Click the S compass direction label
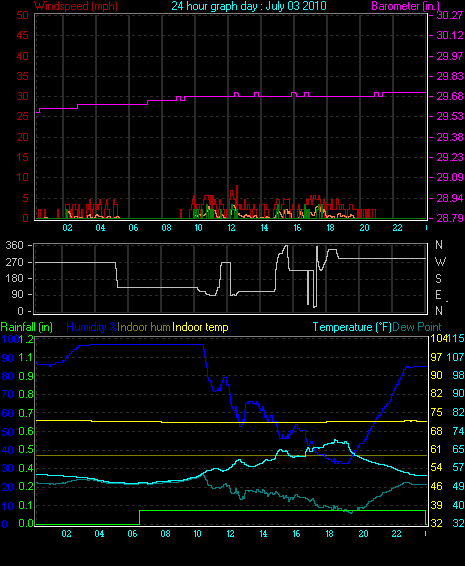Viewport: 465px width, 566px height. coord(438,278)
